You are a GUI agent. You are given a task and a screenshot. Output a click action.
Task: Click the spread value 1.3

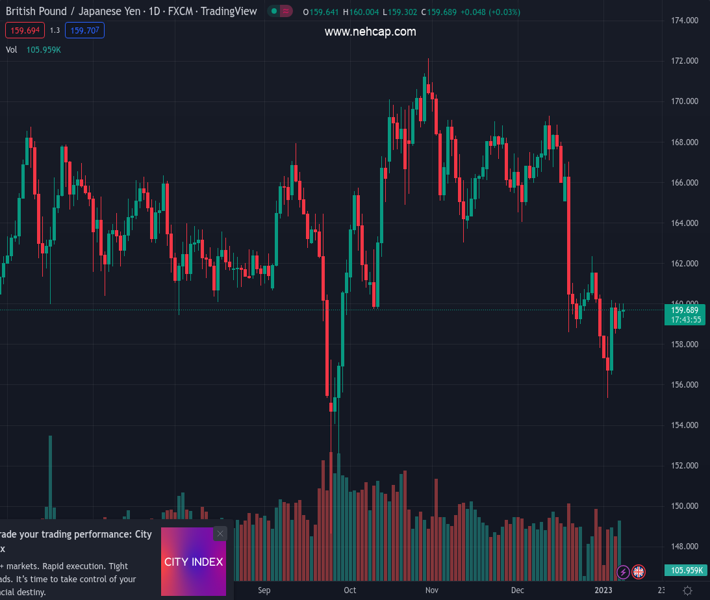click(55, 31)
